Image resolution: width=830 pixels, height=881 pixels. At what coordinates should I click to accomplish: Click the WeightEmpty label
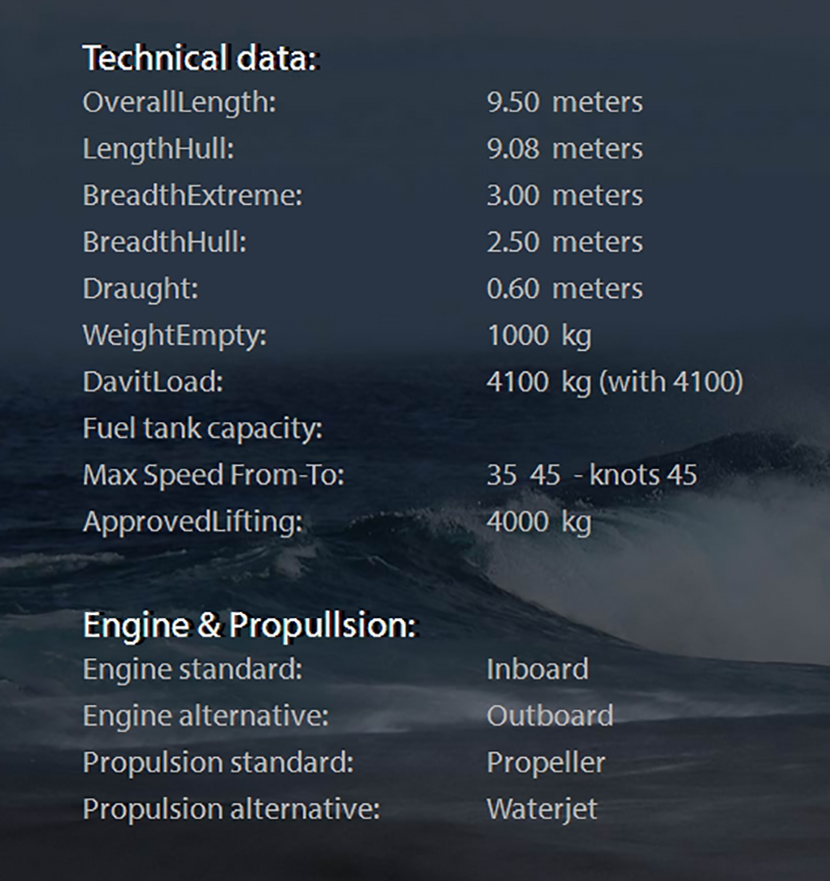tap(175, 335)
